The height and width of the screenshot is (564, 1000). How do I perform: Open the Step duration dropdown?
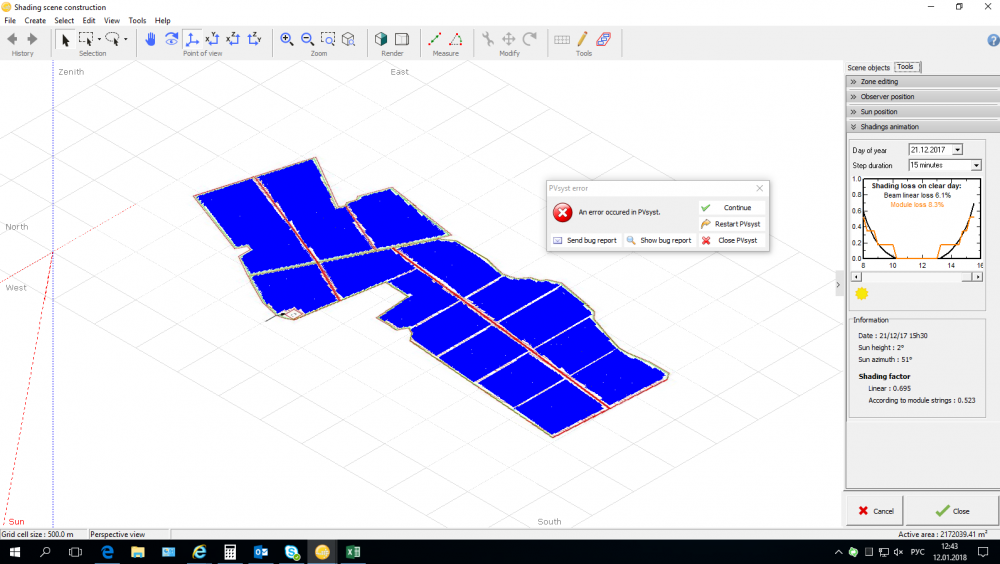tap(976, 165)
